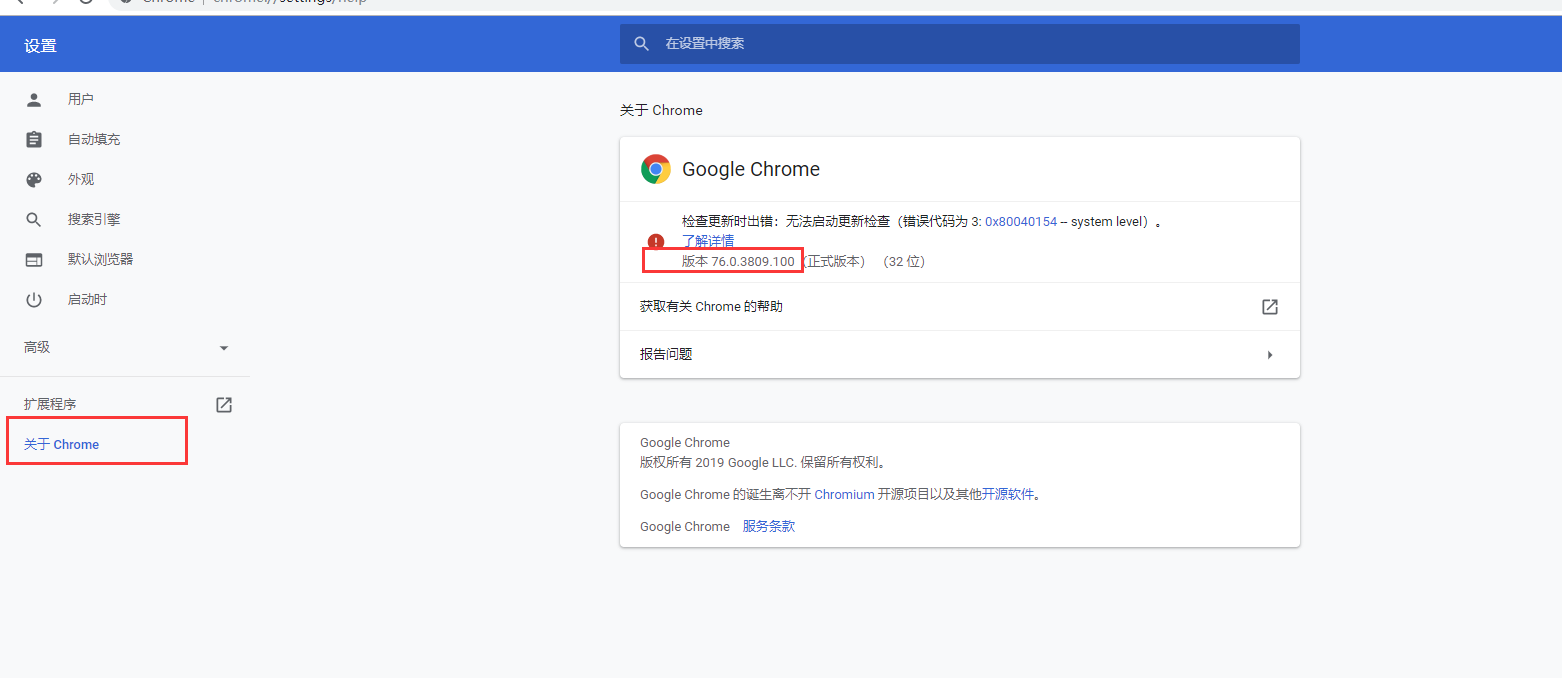Select 设置 in the header
Image resolution: width=1562 pixels, height=678 pixels.
(40, 45)
